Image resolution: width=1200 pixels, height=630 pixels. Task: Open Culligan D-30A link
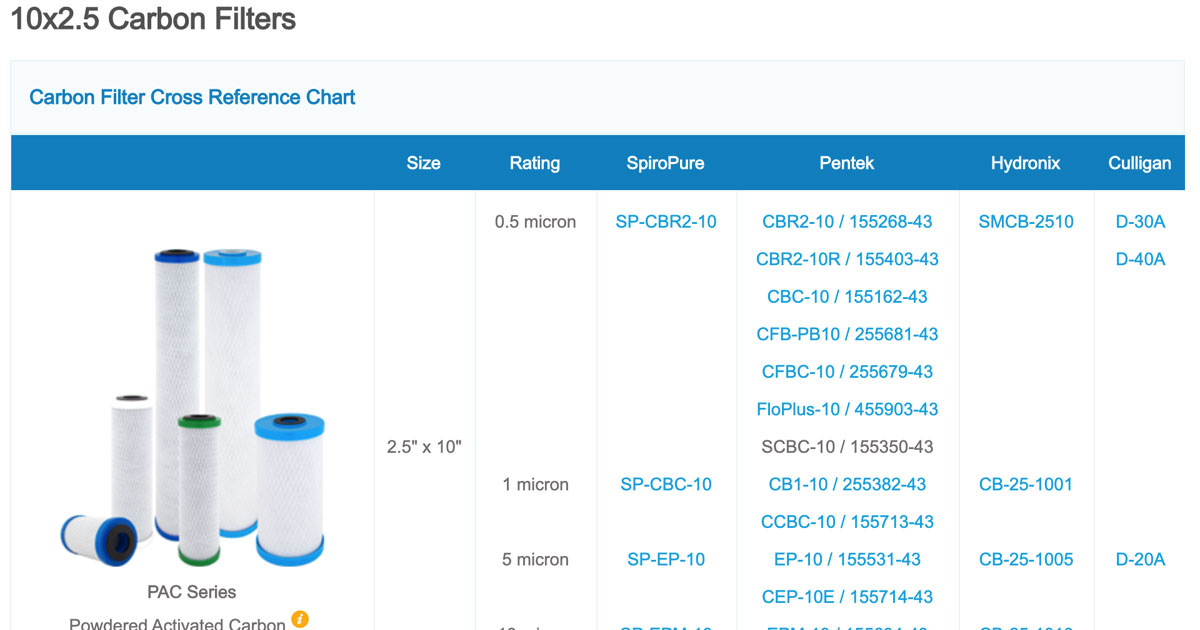[x=1140, y=222]
